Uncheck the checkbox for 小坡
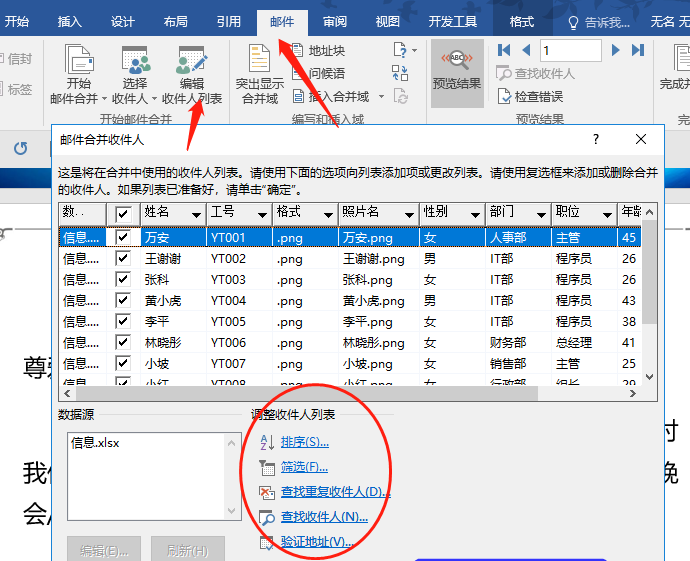 coord(123,363)
